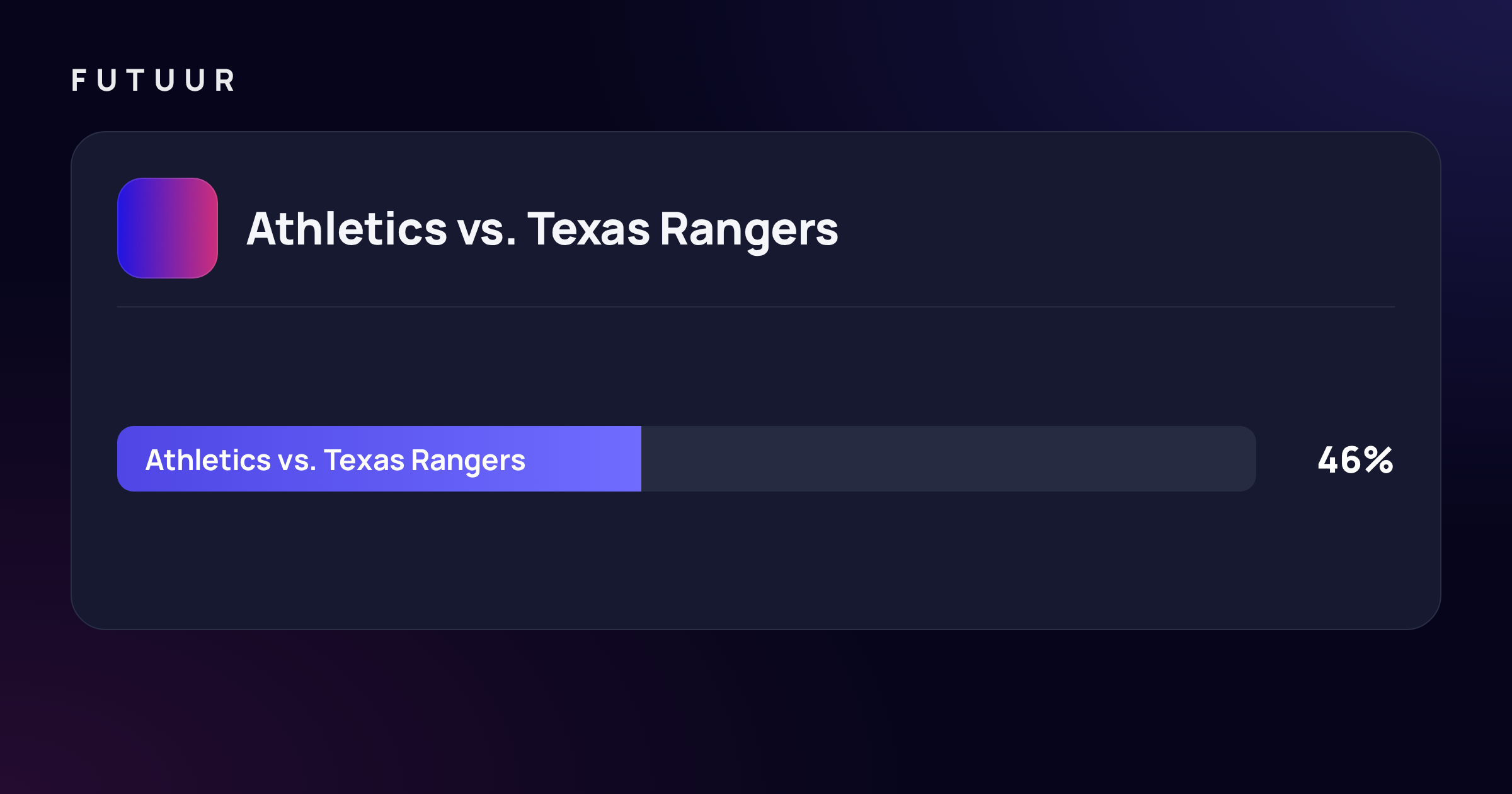Click the word "Texas" in the large title
This screenshot has width=1512, height=794.
point(588,229)
